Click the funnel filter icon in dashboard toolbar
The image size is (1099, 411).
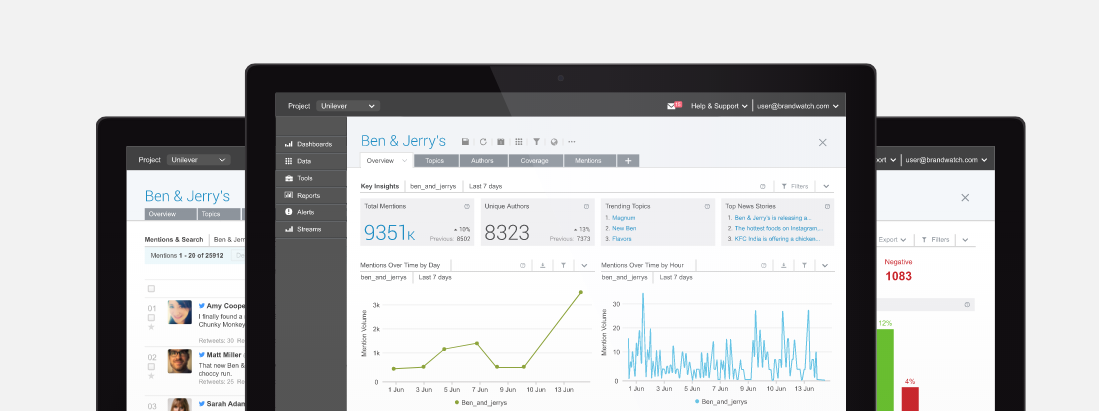[x=536, y=142]
